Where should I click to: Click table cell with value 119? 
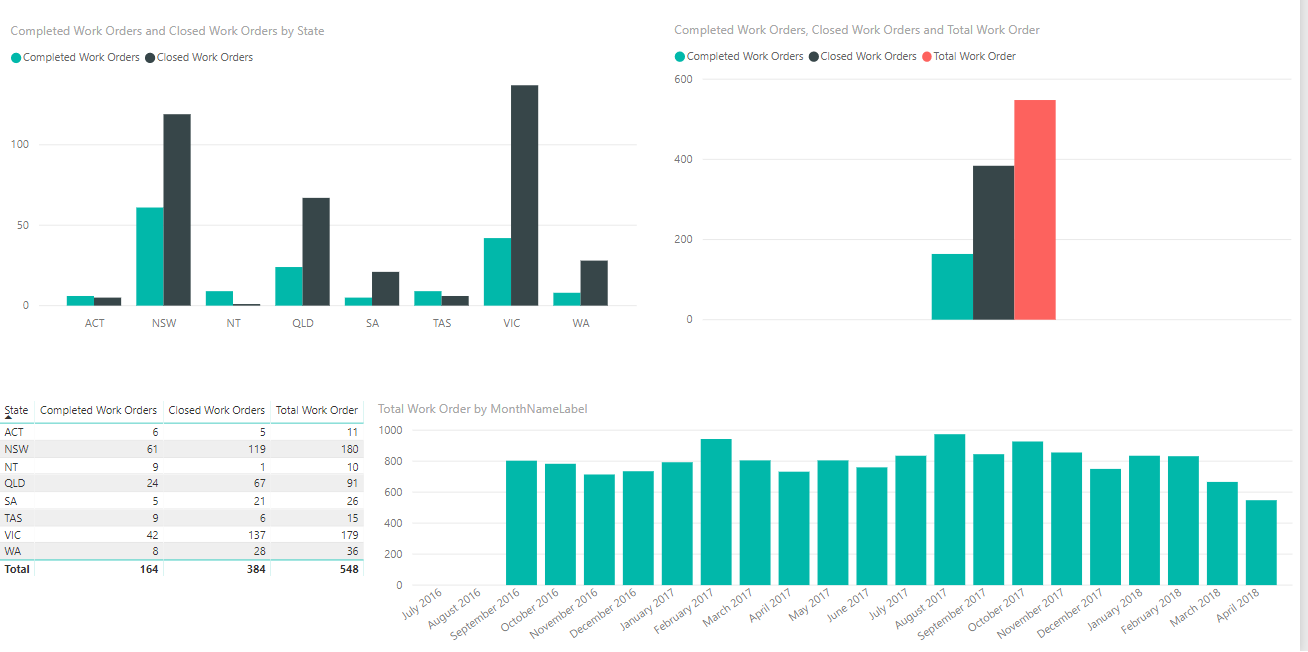256,449
